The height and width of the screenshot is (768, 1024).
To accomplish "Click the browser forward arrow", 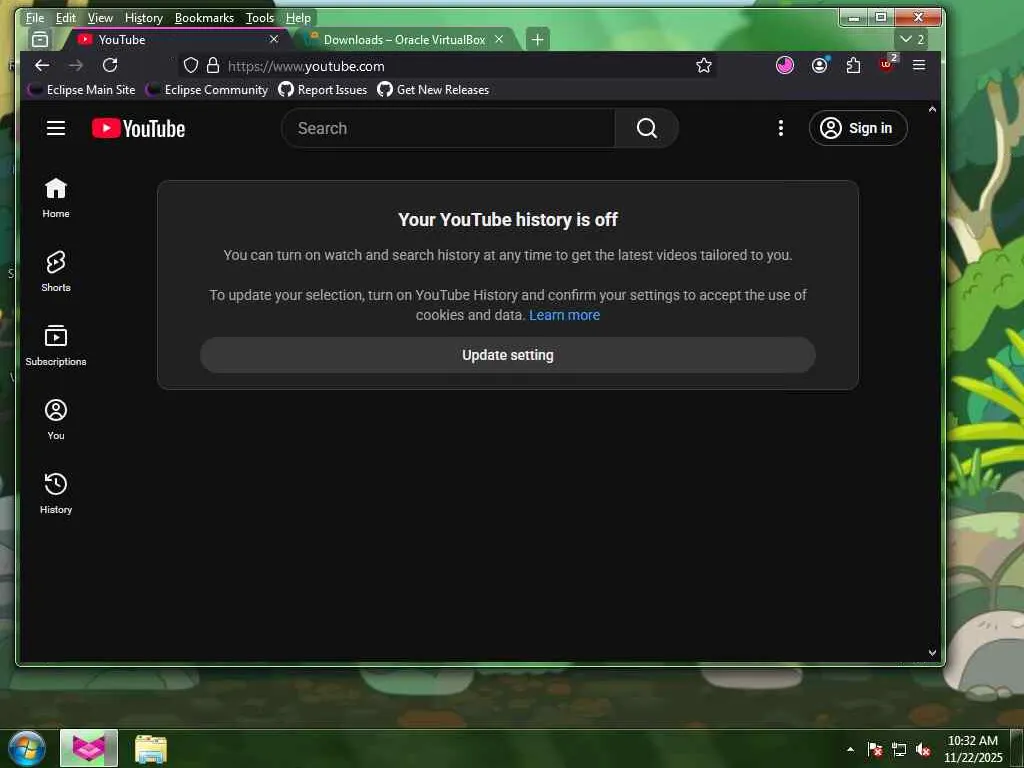I will [x=76, y=65].
